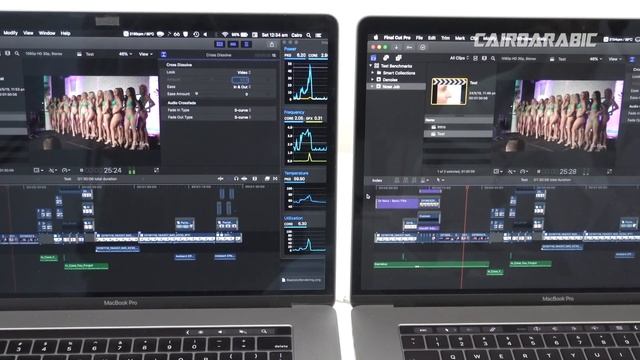
Task: Open titles and generators sidebar on right MacBook
Action: click(398, 58)
